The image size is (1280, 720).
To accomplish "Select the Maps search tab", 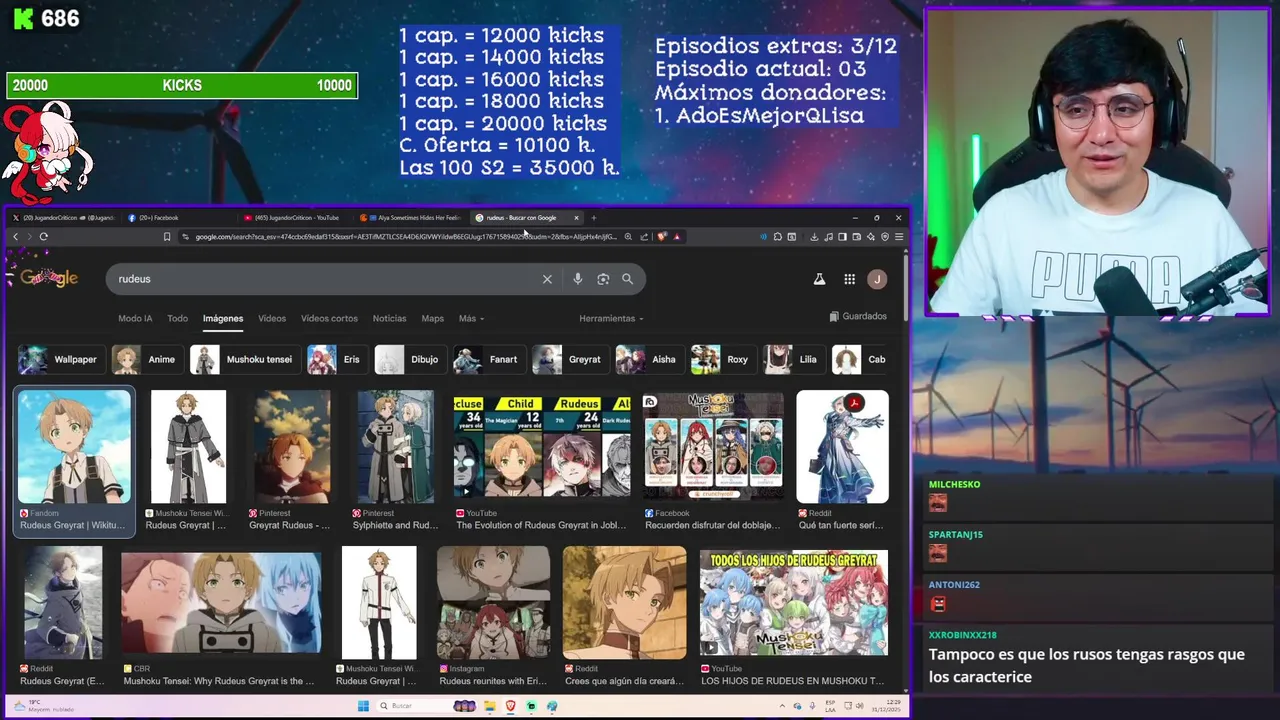I will point(432,318).
